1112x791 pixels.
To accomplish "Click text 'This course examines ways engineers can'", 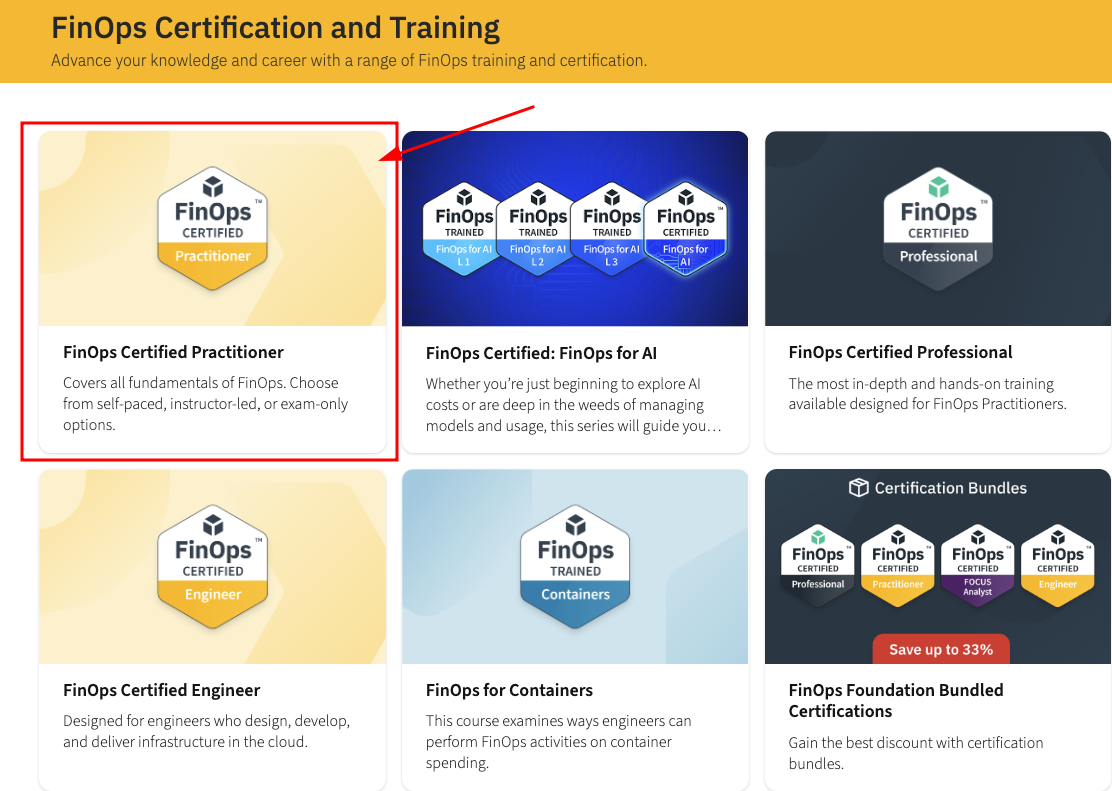I will (558, 721).
